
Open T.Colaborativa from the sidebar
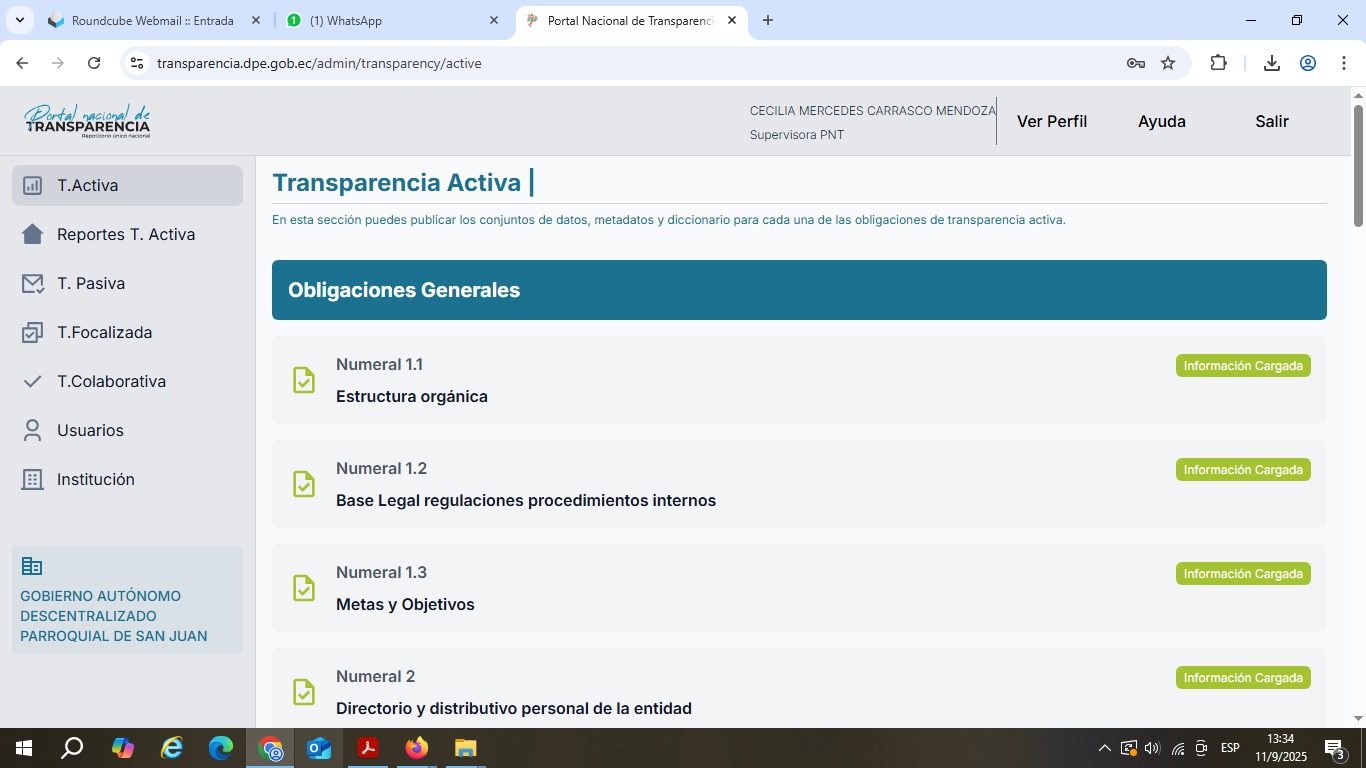click(111, 382)
